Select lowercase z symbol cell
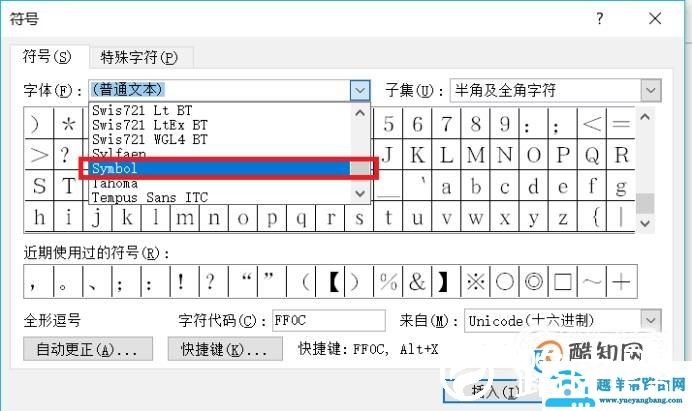 (x=563, y=217)
